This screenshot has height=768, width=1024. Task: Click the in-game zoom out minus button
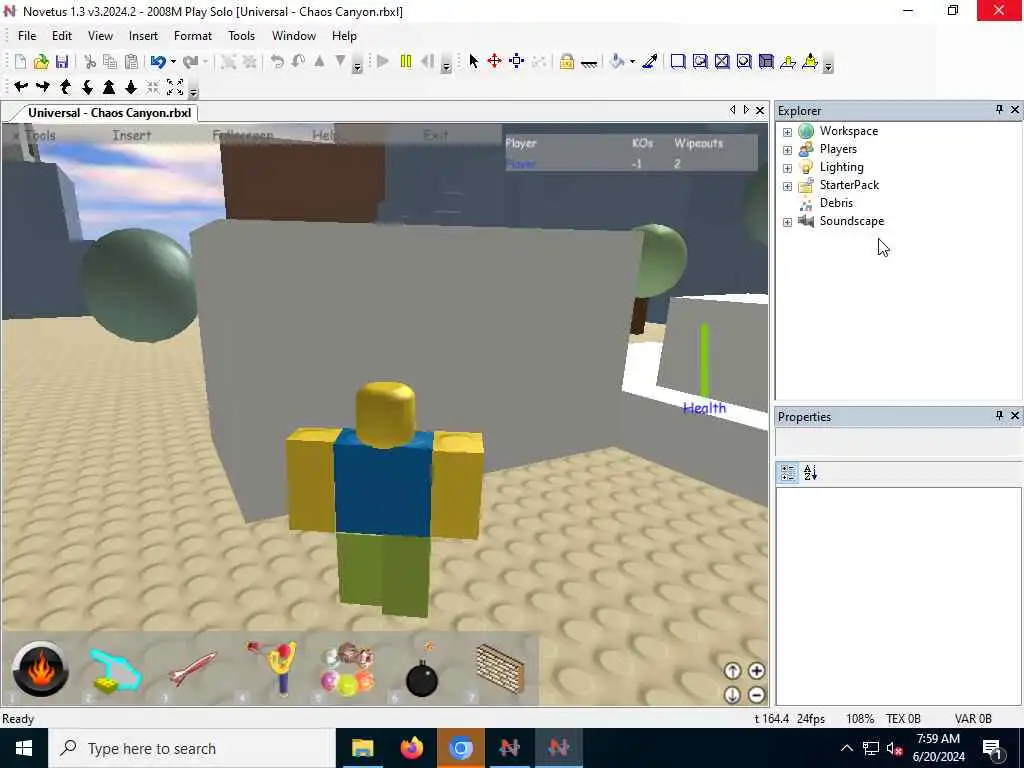[x=756, y=695]
